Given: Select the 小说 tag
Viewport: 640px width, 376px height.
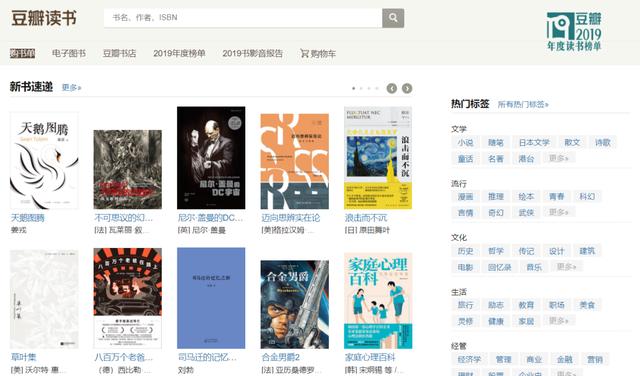Looking at the screenshot, I should pos(465,142).
